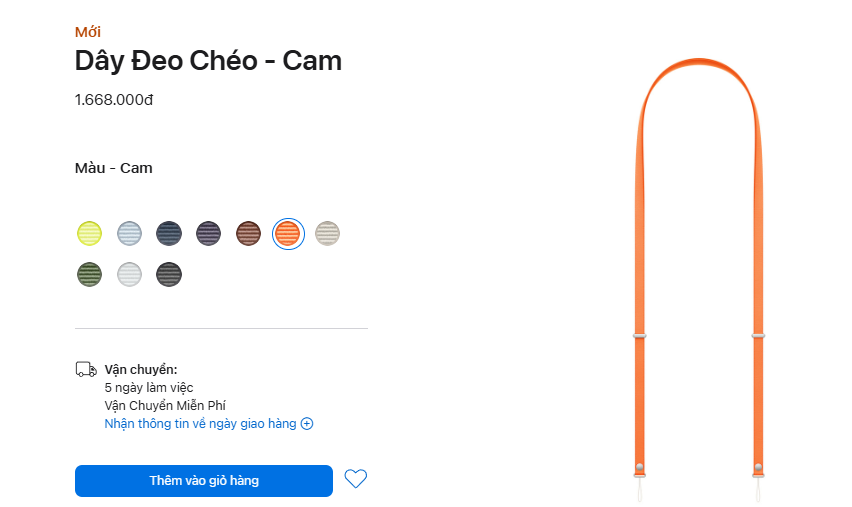Viewport: 852px width, 507px height.
Task: Choose the brown strap color swatch
Action: [x=248, y=233]
